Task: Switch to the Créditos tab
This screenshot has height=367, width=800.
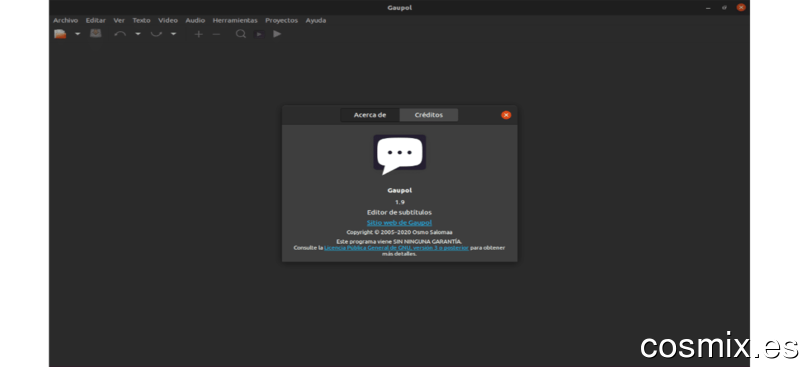Action: pyautogui.click(x=429, y=115)
